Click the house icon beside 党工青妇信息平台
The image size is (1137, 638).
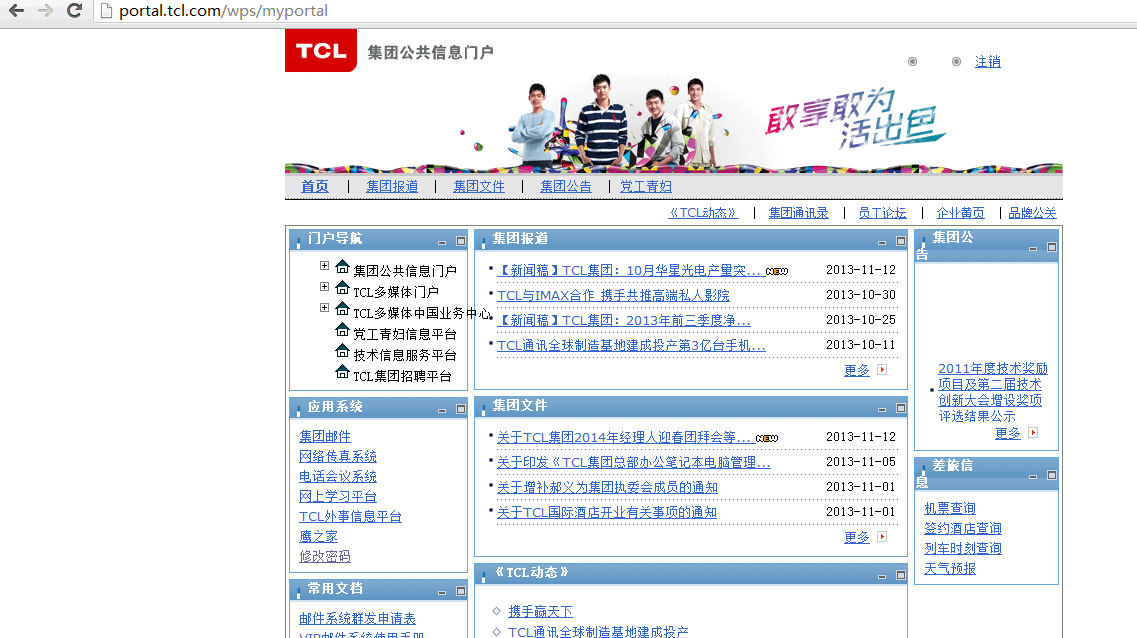click(342, 330)
